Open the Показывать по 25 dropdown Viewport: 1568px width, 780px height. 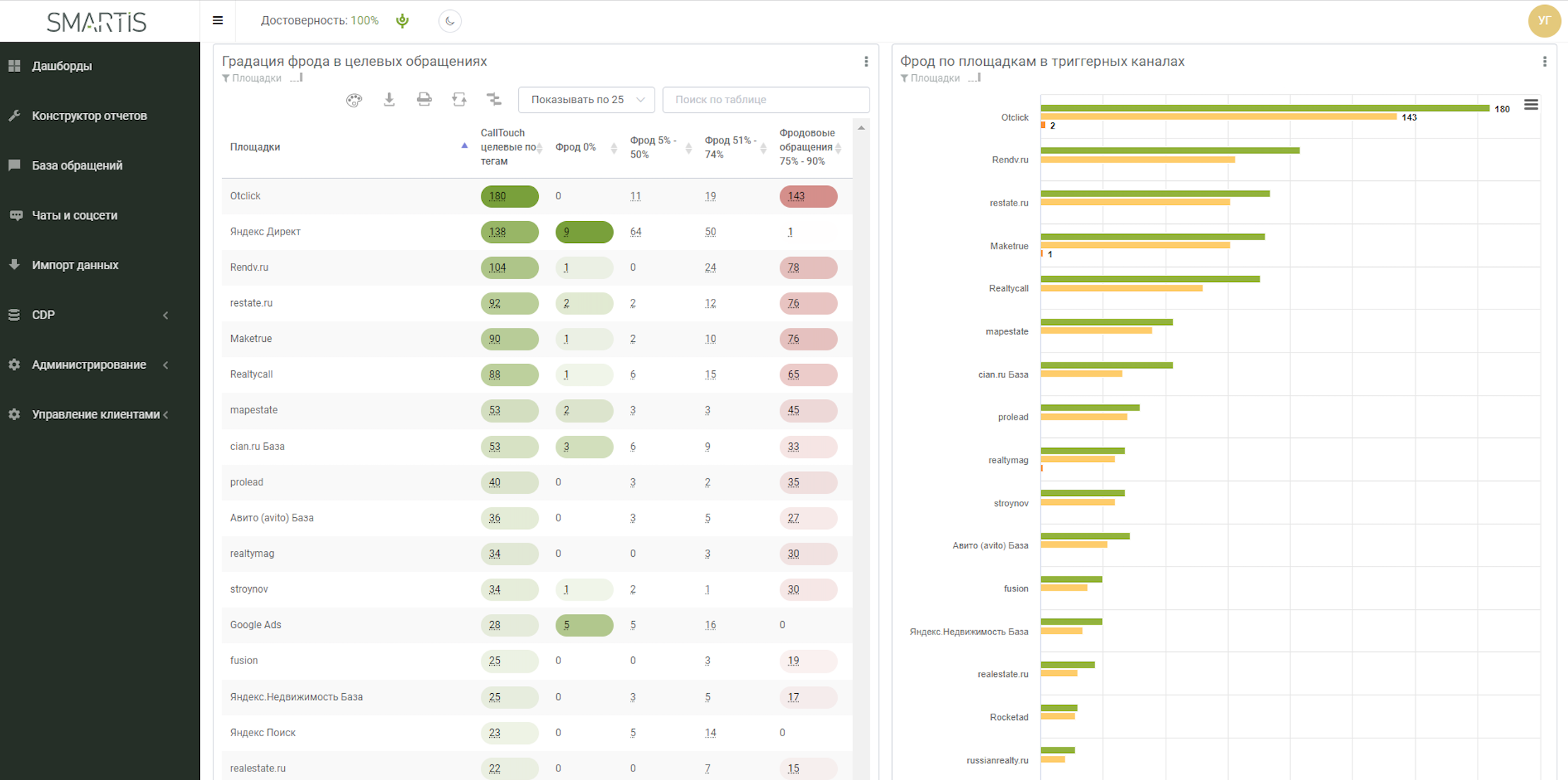[586, 100]
